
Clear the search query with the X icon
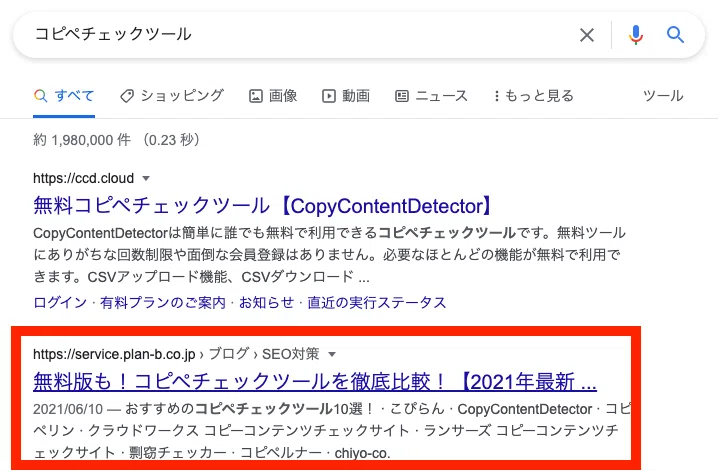pos(587,35)
